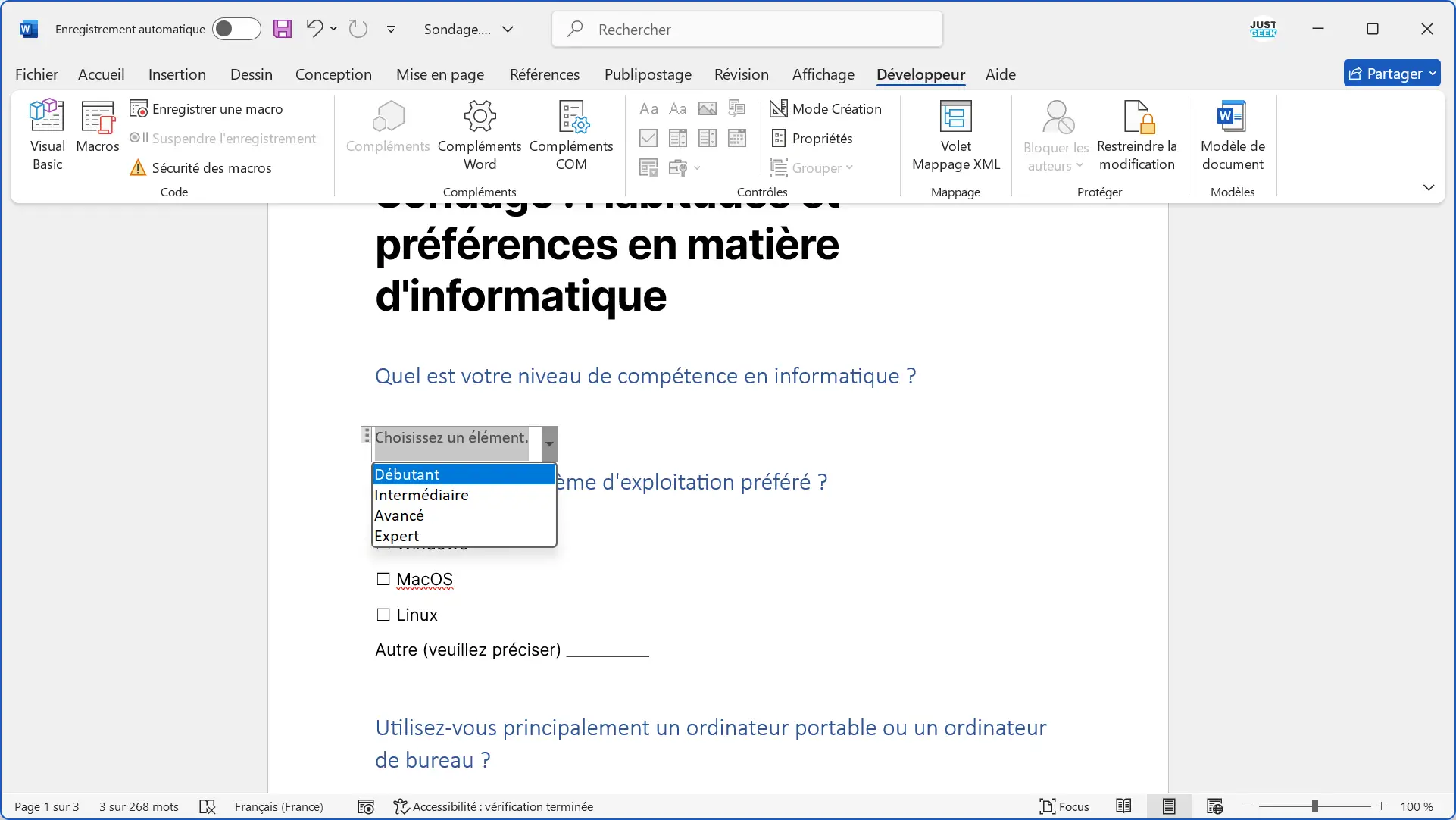Enable Focus mode

pyautogui.click(x=1064, y=806)
